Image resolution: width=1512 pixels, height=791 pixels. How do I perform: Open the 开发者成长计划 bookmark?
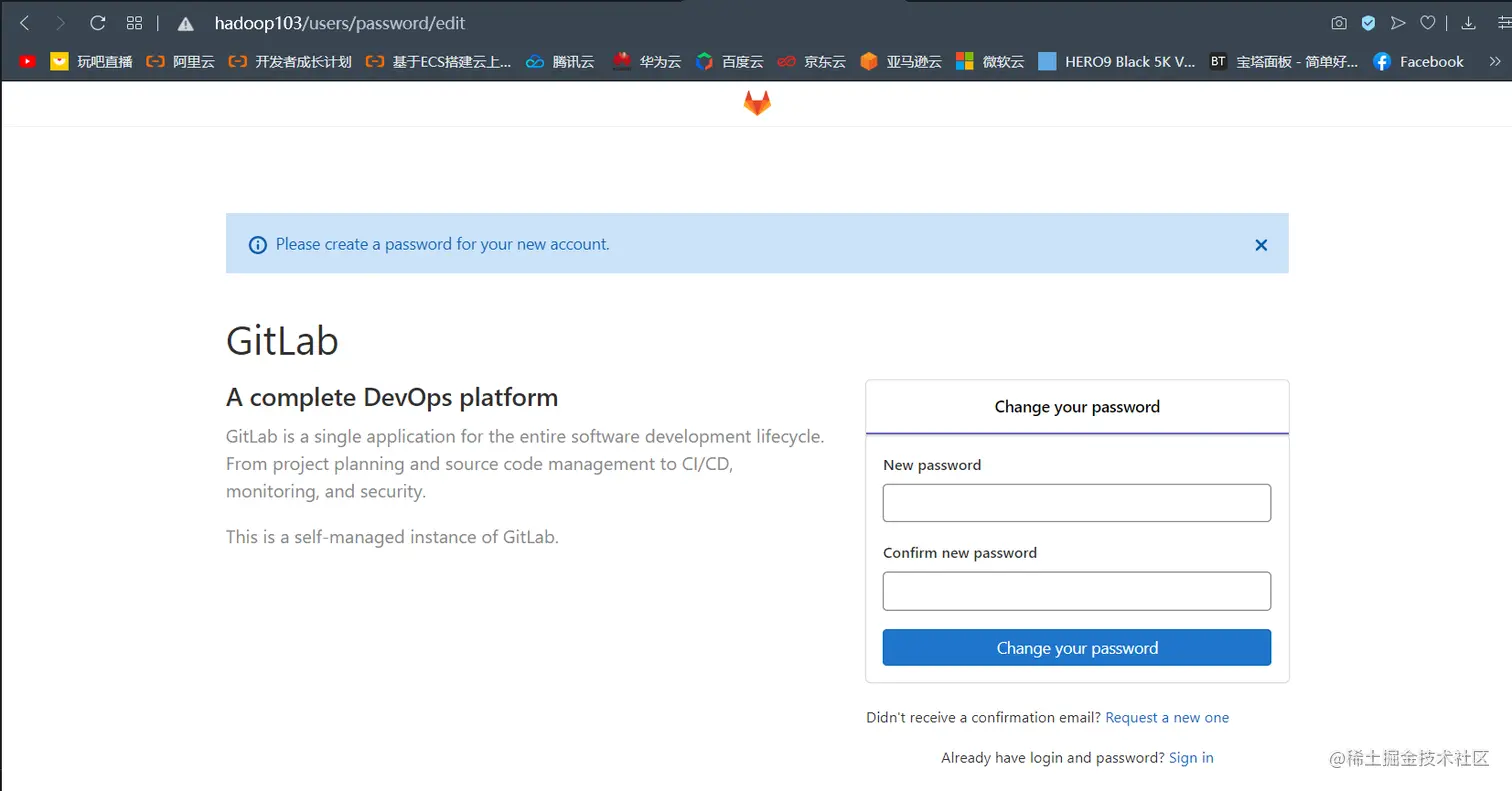coord(290,62)
